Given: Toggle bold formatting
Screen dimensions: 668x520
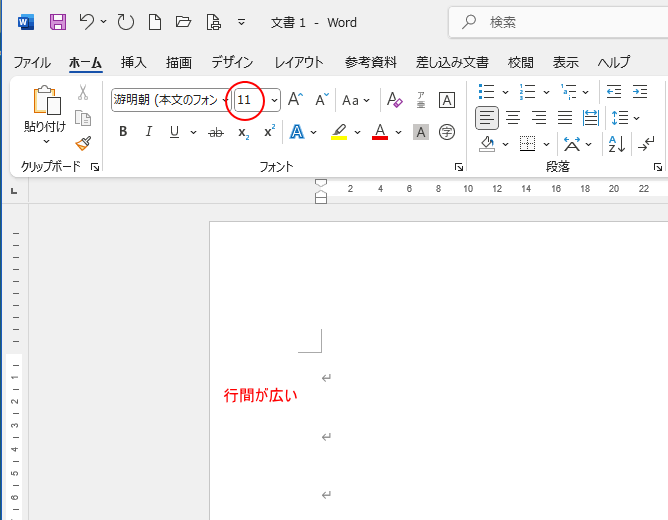Looking at the screenshot, I should (123, 132).
